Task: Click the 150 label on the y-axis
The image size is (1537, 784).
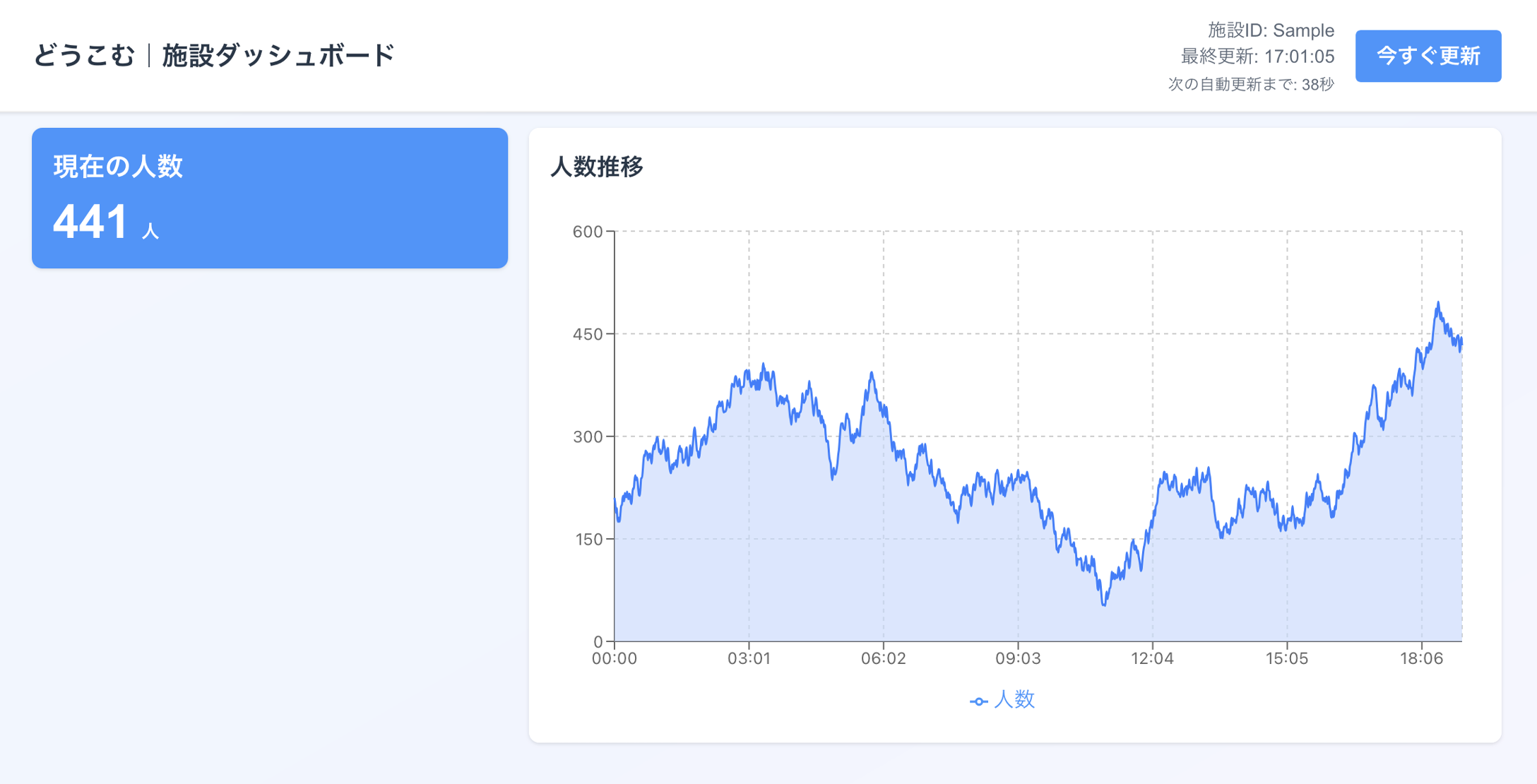Action: (587, 540)
